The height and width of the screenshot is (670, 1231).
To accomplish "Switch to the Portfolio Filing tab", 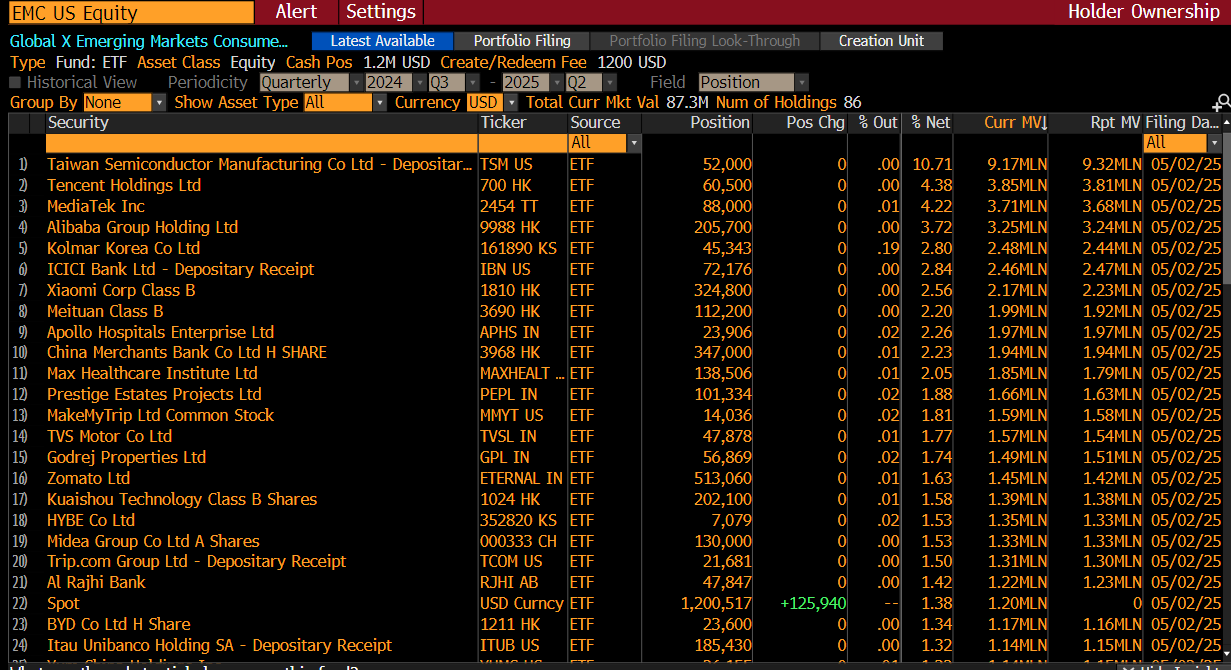I will pos(522,41).
